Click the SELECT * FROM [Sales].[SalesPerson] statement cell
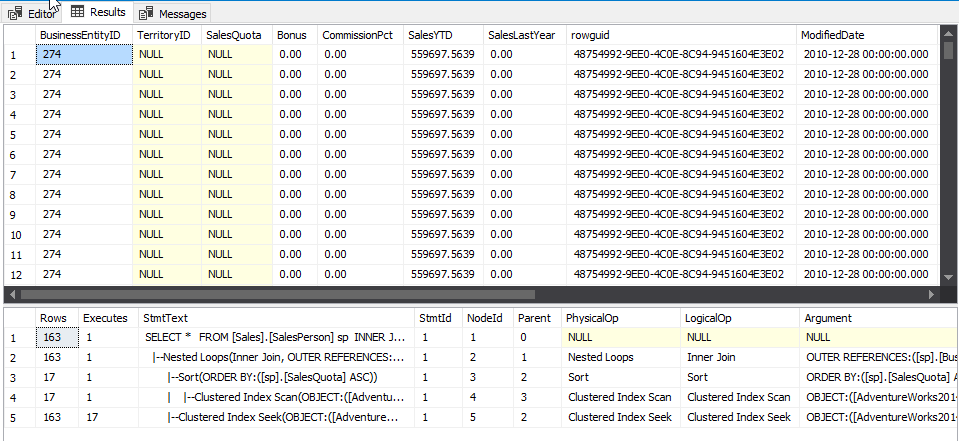 (x=276, y=337)
